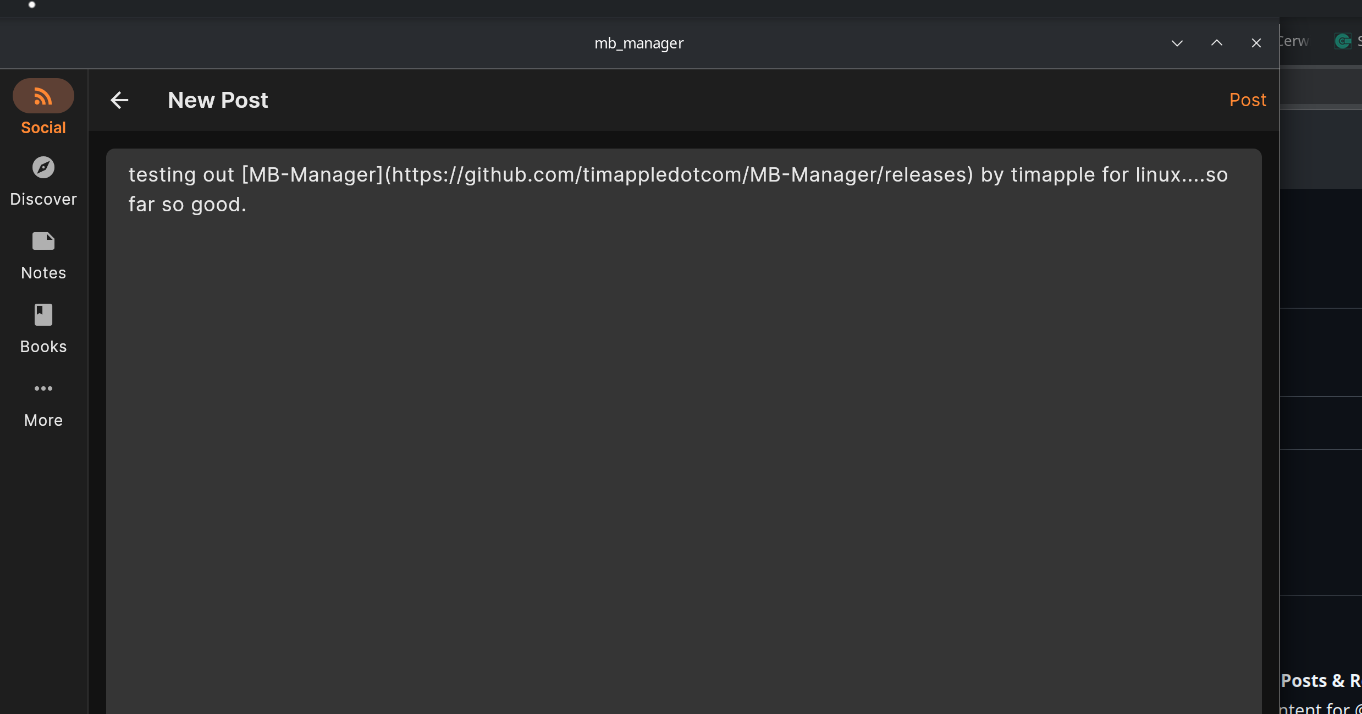Minimize window with the down chevron

1177,43
